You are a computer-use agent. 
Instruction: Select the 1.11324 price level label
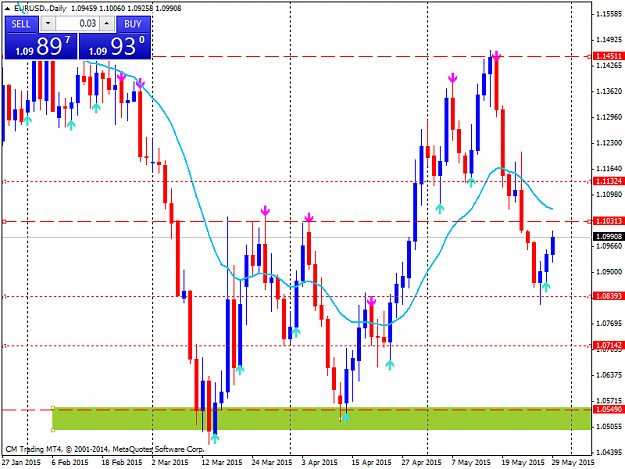[x=608, y=181]
